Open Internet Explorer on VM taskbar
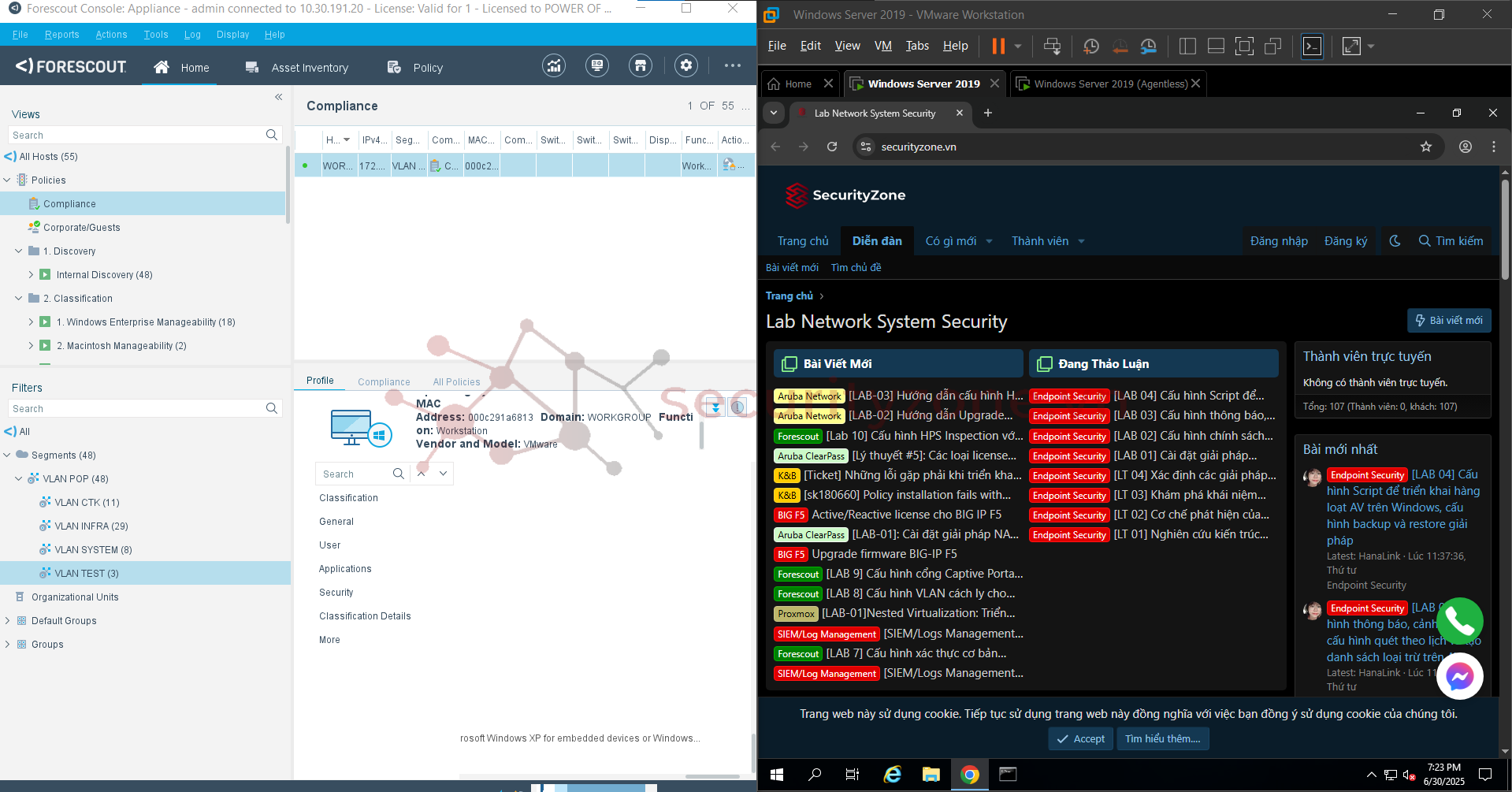Image resolution: width=1512 pixels, height=792 pixels. 893,775
